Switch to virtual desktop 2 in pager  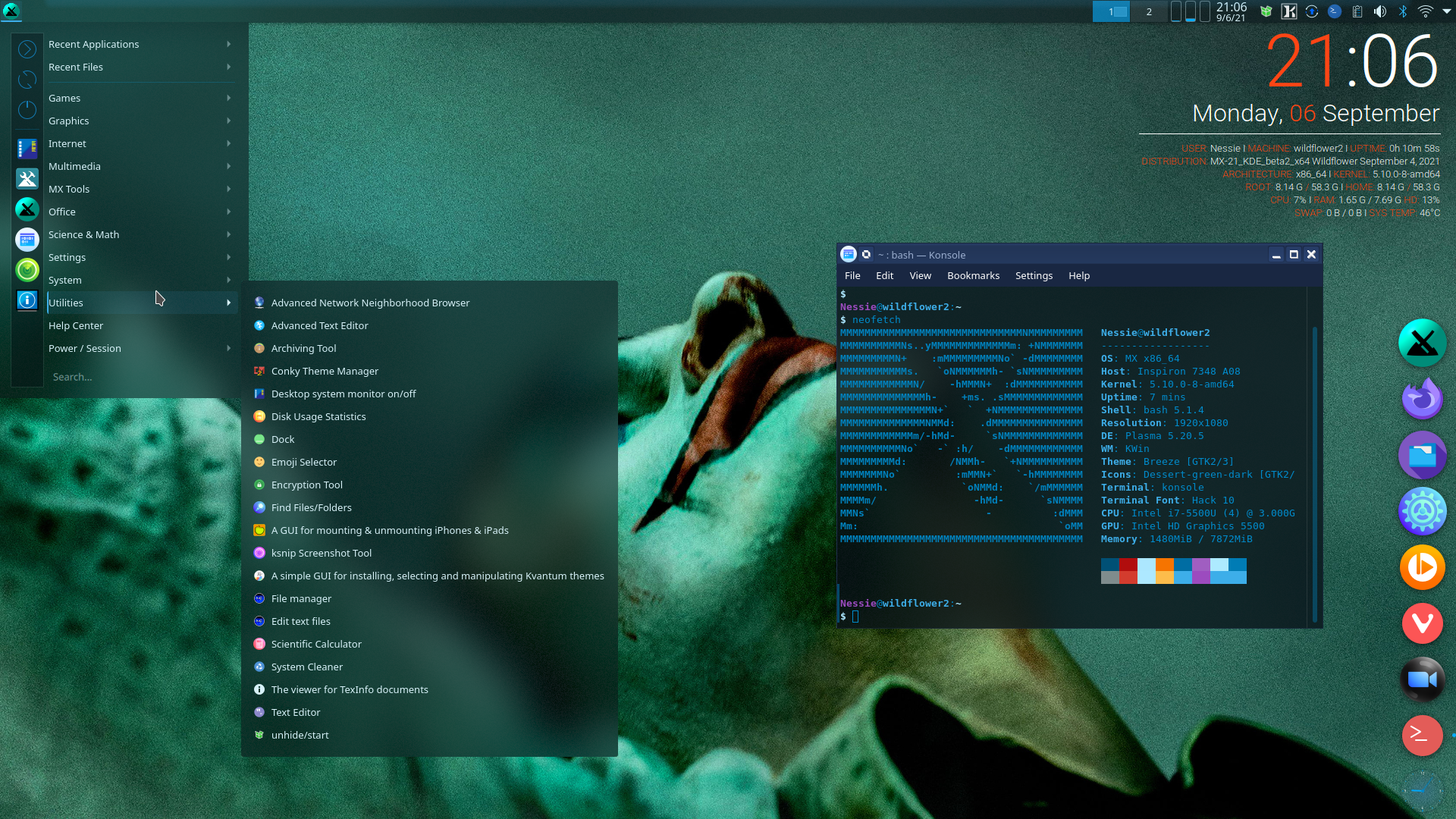point(1149,11)
